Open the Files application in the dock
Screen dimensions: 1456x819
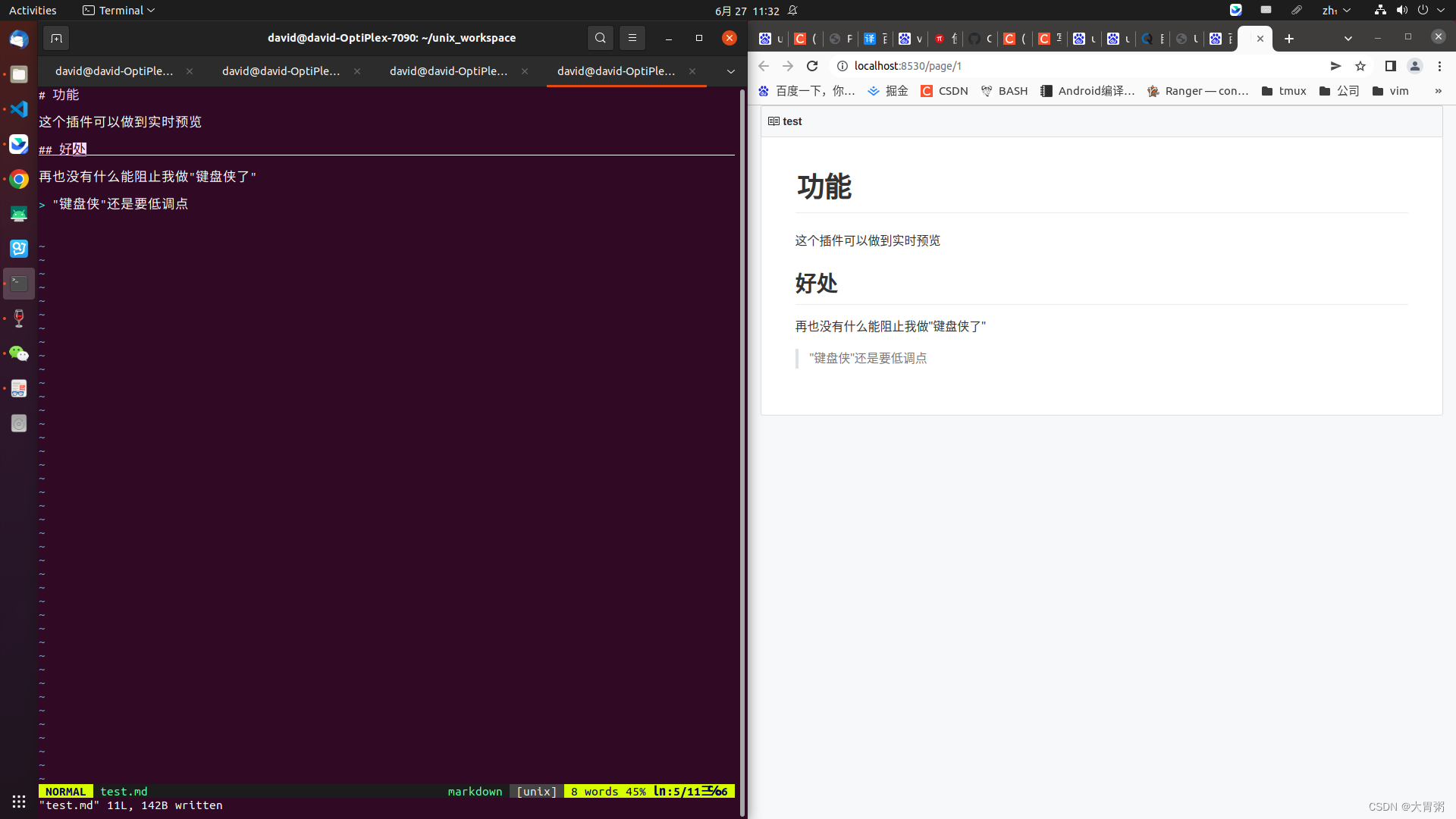tap(18, 74)
